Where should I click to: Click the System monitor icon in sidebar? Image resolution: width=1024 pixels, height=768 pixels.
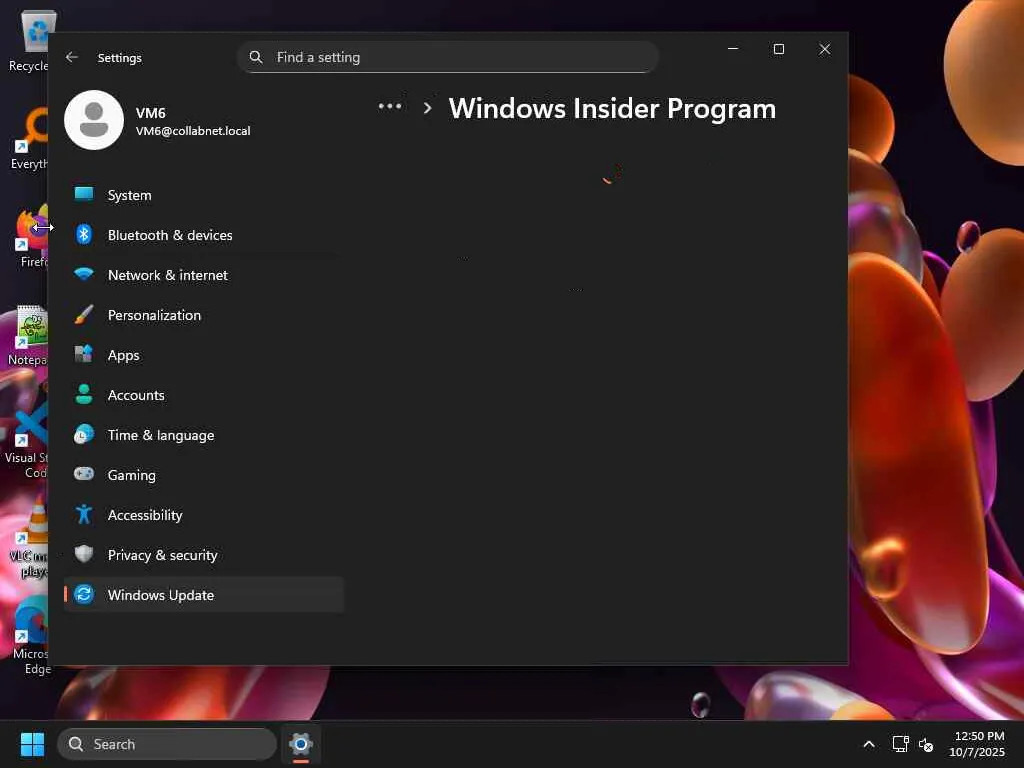pos(84,194)
